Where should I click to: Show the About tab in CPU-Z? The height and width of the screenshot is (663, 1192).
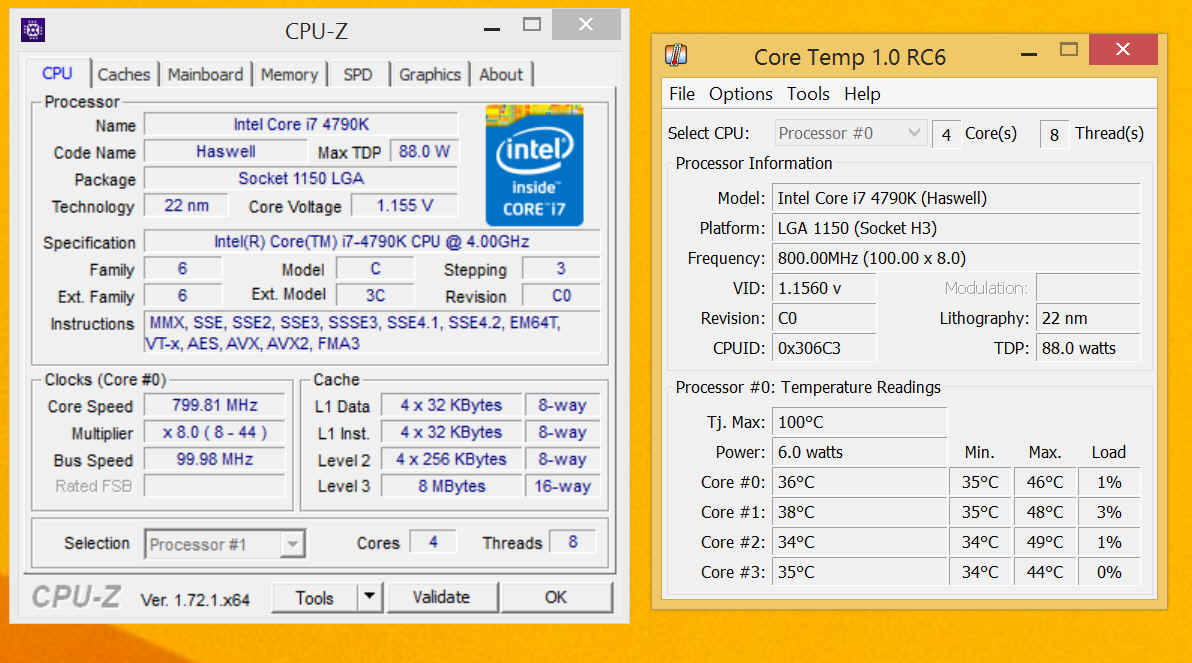click(x=501, y=75)
